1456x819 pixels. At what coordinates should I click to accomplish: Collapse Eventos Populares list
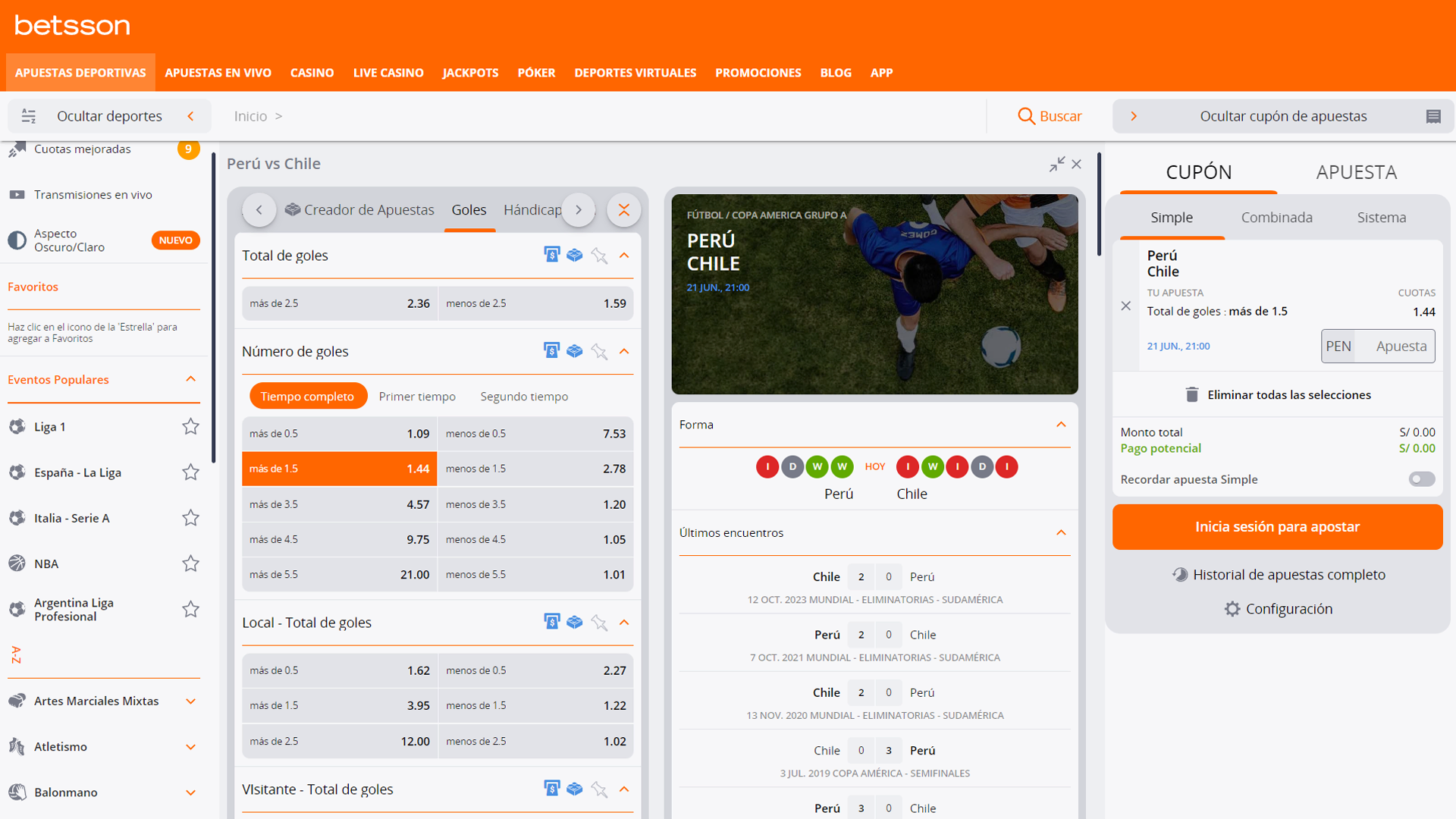click(x=190, y=379)
